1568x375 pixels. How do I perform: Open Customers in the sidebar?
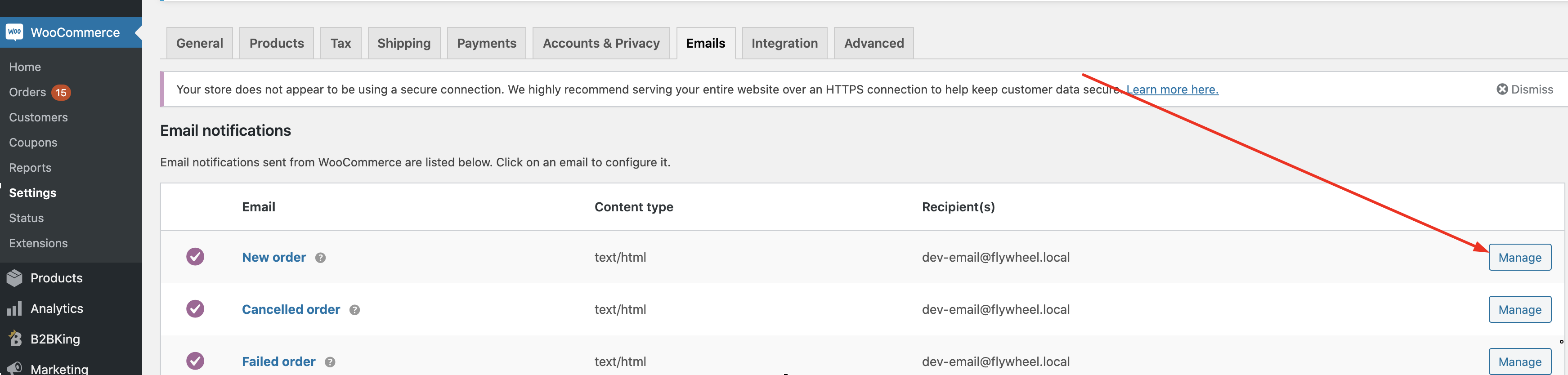[38, 117]
